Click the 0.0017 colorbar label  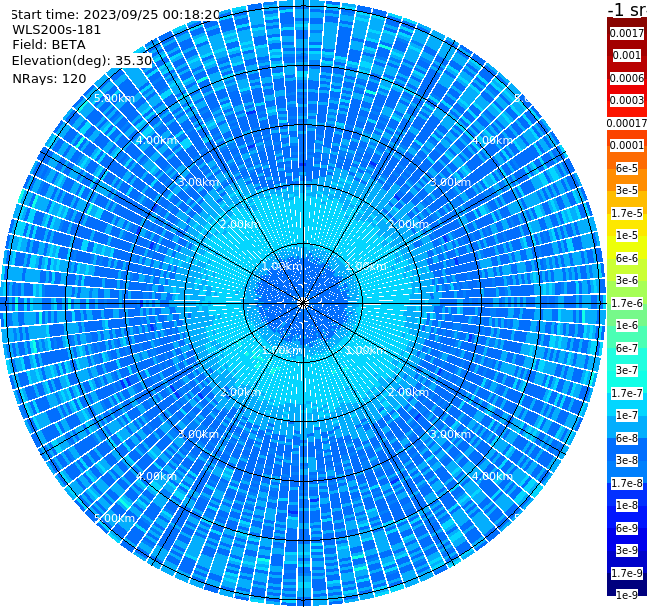pyautogui.click(x=626, y=33)
